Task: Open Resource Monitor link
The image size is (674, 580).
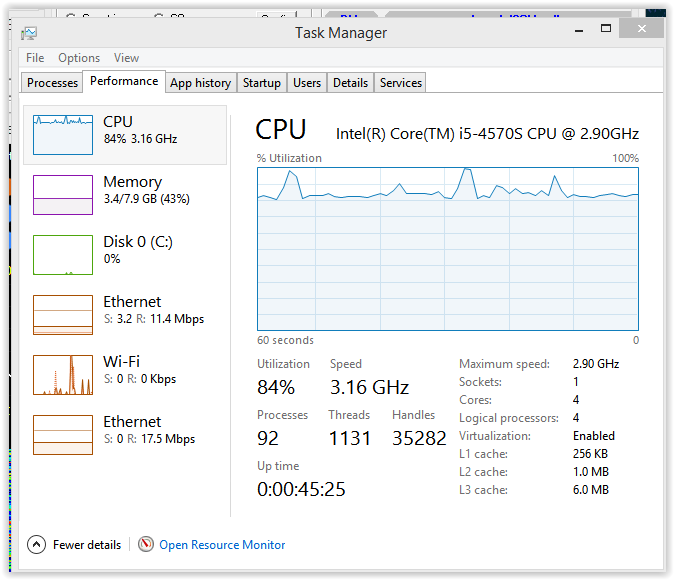Action: 222,545
